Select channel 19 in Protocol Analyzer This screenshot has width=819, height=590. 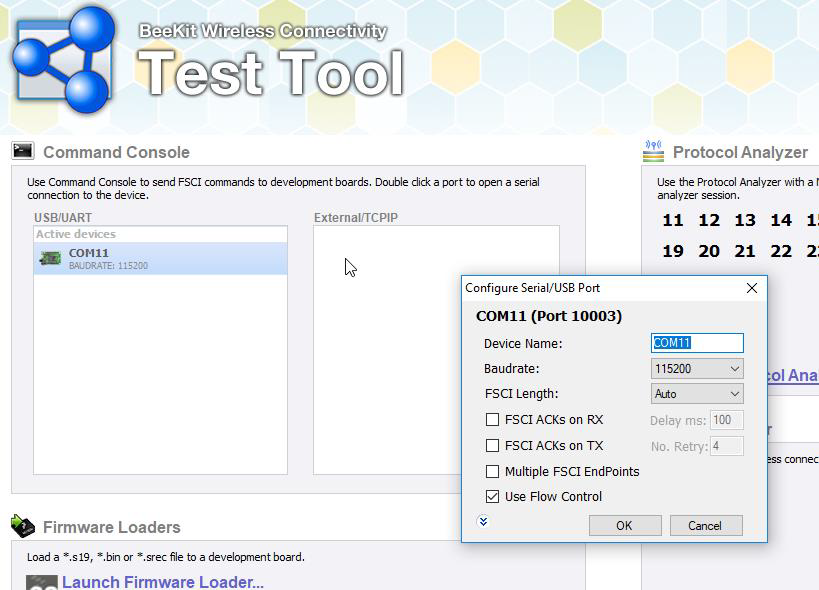point(673,251)
